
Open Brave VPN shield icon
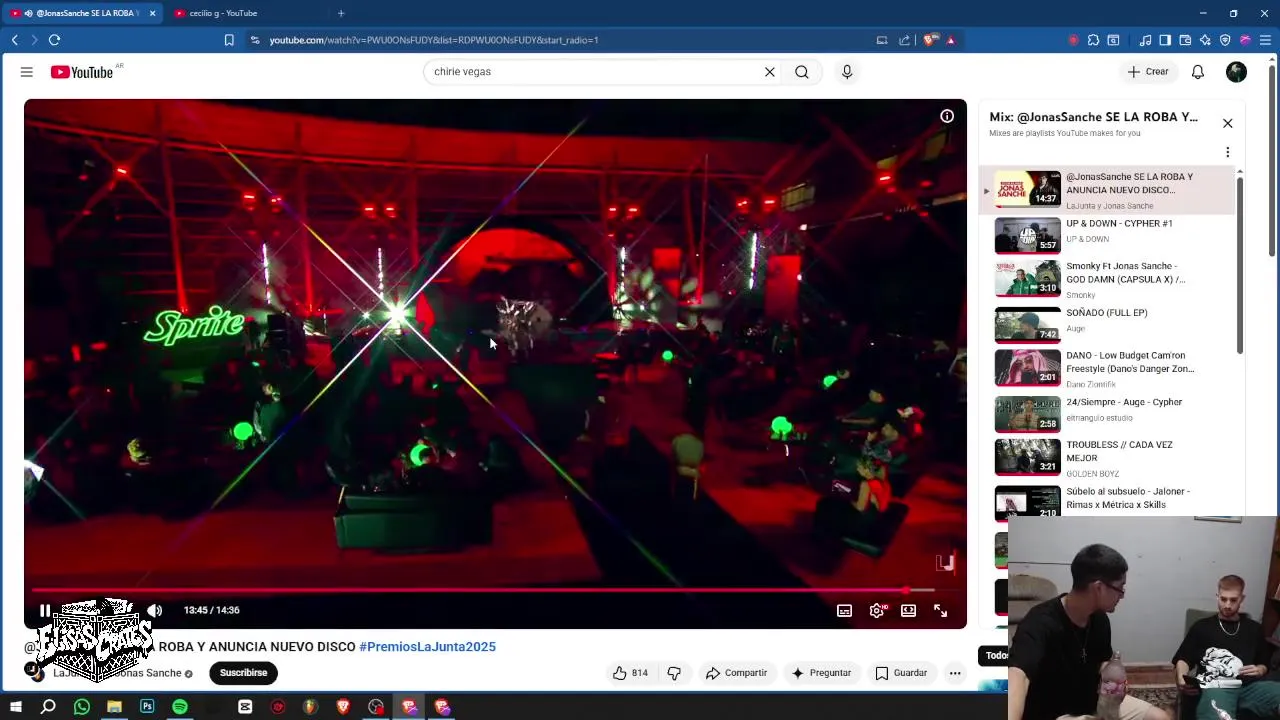tap(1225, 40)
